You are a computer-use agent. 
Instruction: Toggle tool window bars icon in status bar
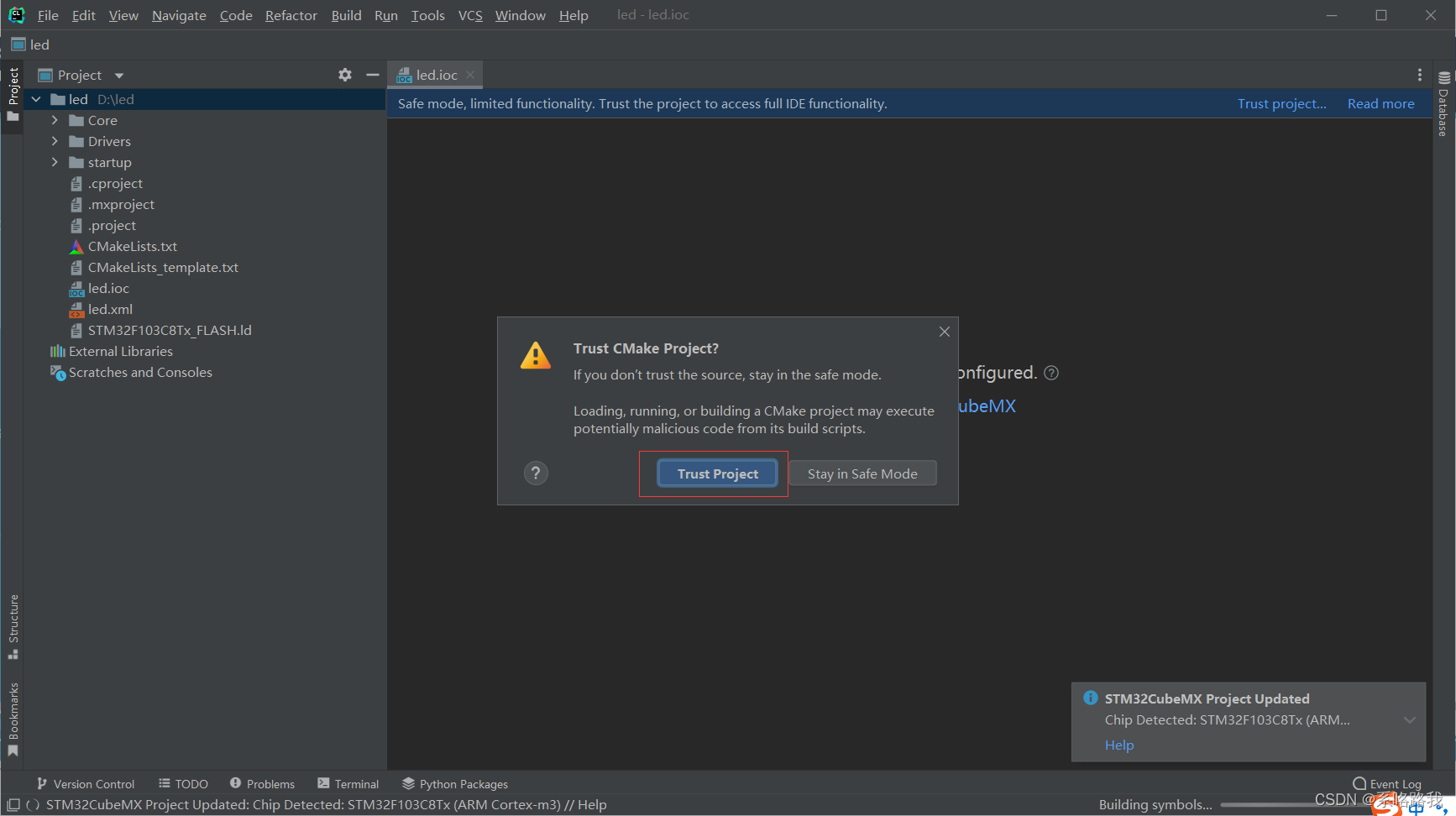13,804
